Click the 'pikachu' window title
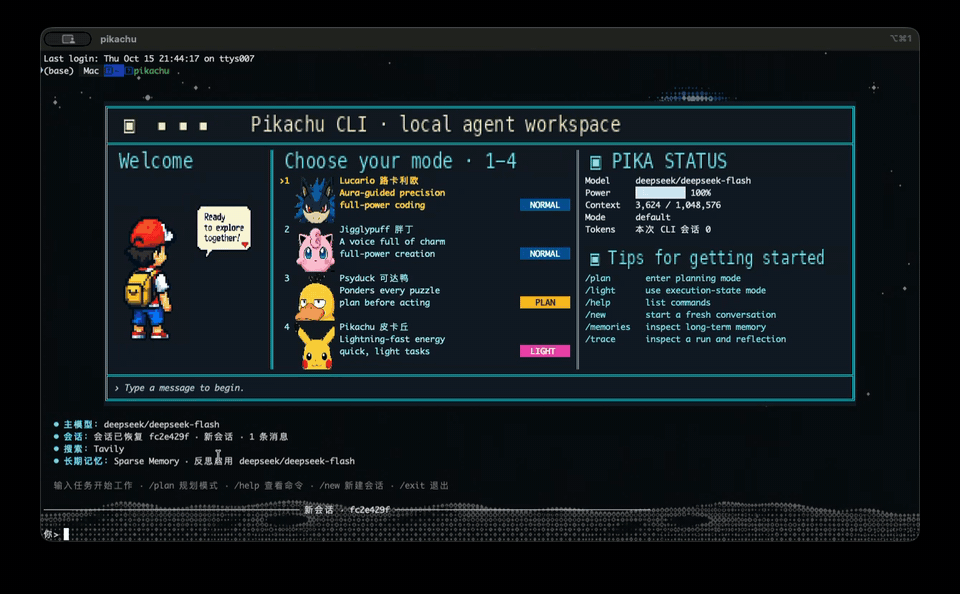This screenshot has width=960, height=594. 118,39
